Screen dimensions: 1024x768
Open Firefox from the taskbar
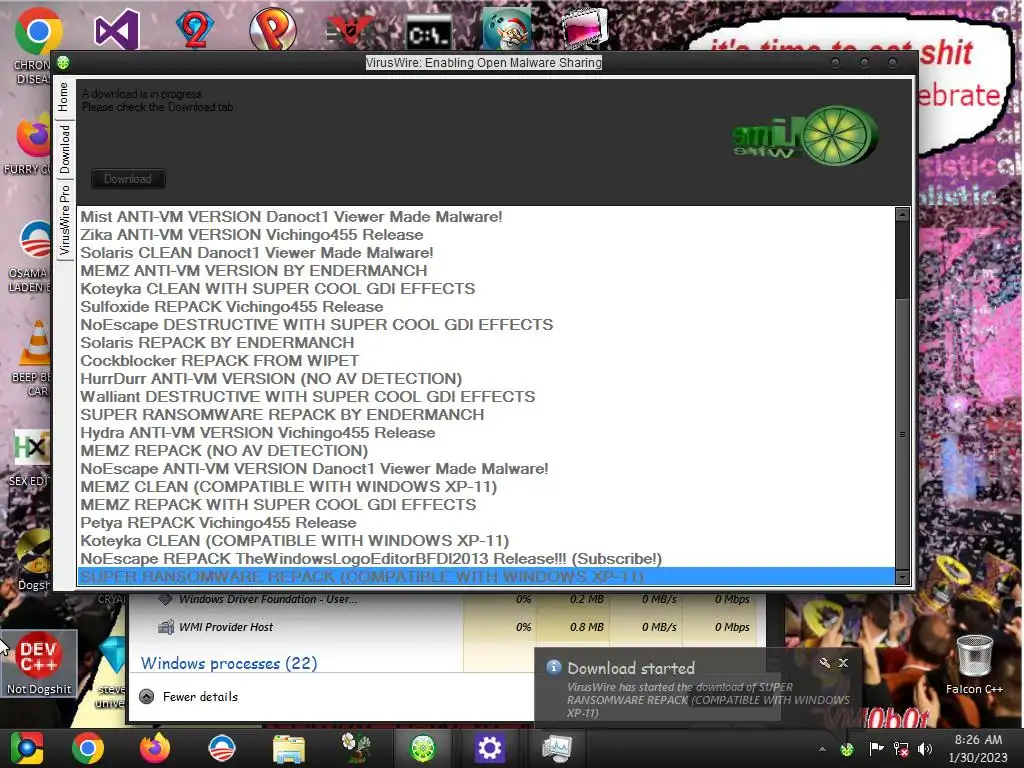coord(155,748)
